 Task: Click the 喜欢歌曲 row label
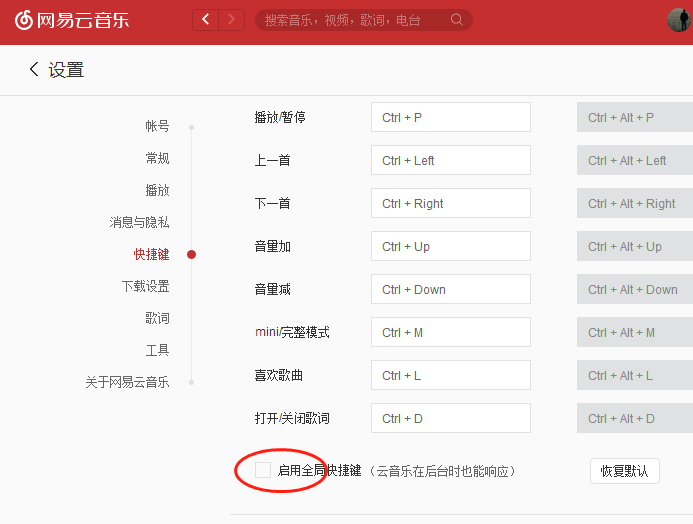point(278,375)
